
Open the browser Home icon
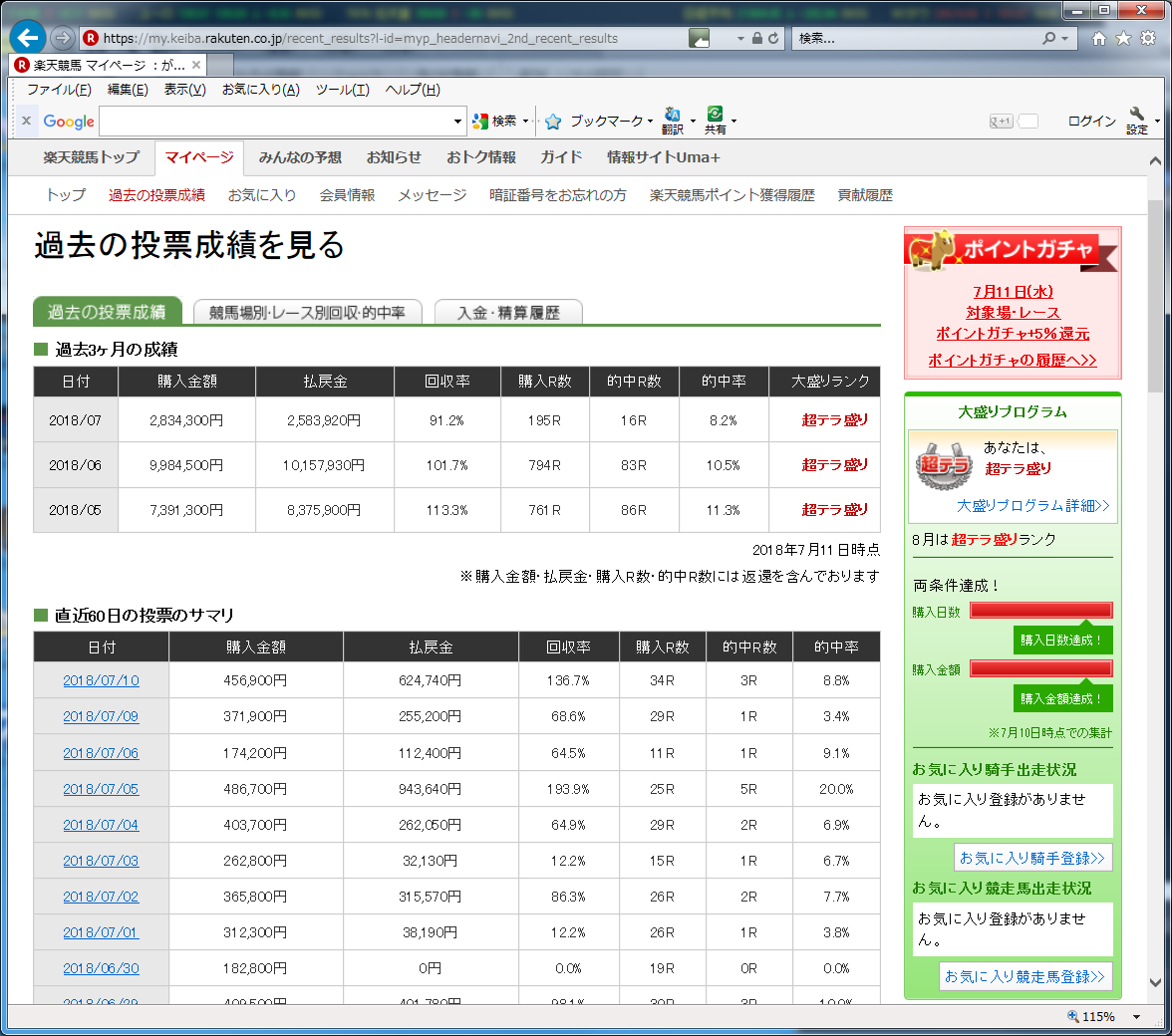pyautogui.click(x=1098, y=38)
